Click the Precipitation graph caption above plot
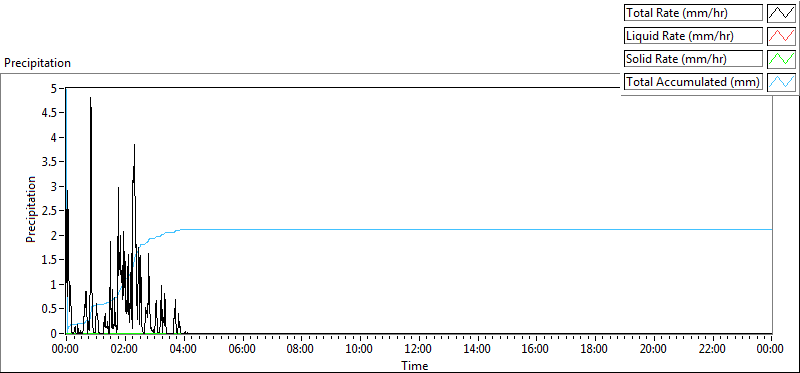800x373 pixels. pyautogui.click(x=37, y=63)
